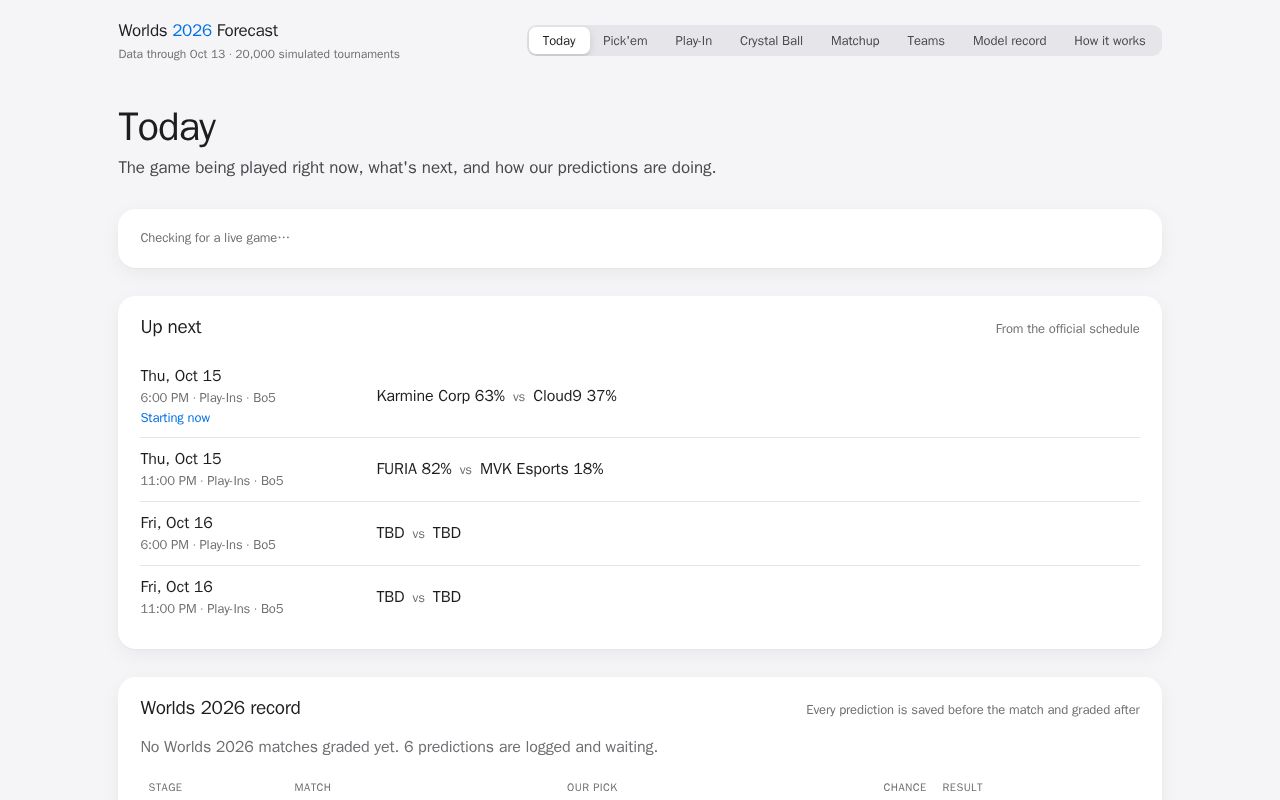Click the 'Worlds 2026 record' section heading
The width and height of the screenshot is (1280, 800).
click(221, 708)
